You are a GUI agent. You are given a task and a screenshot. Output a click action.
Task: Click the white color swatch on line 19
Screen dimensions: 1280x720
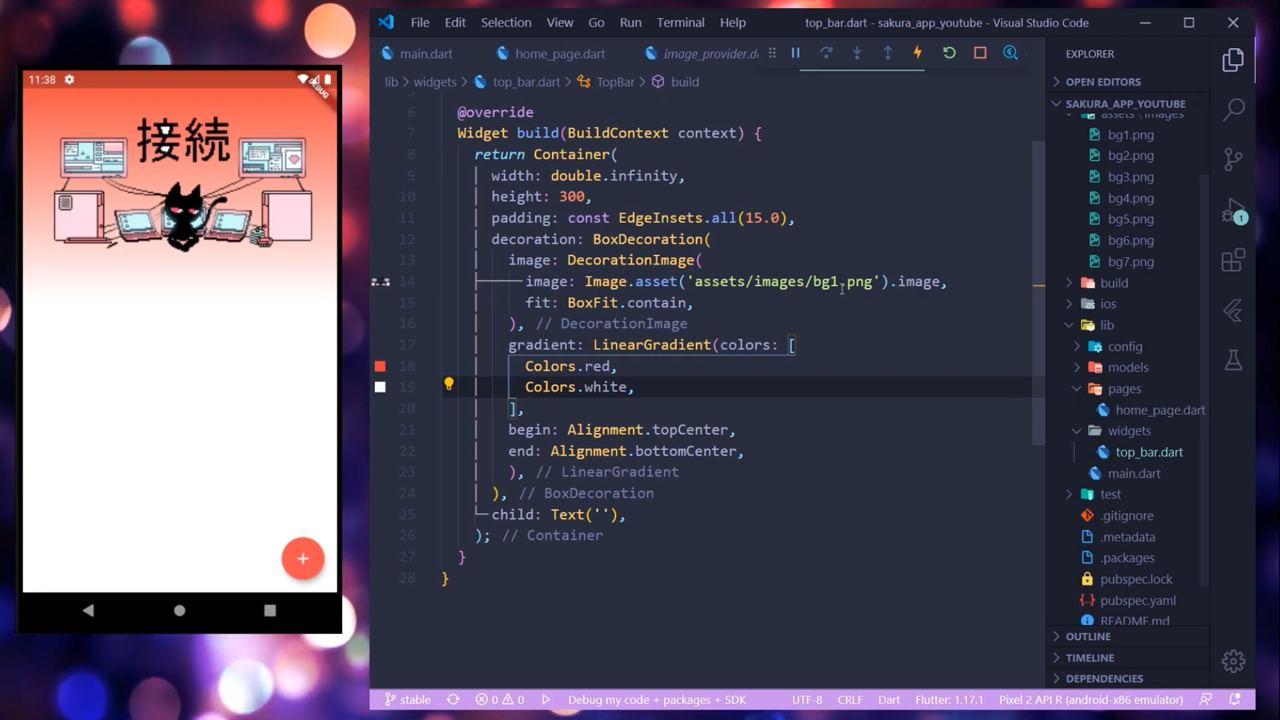point(380,387)
